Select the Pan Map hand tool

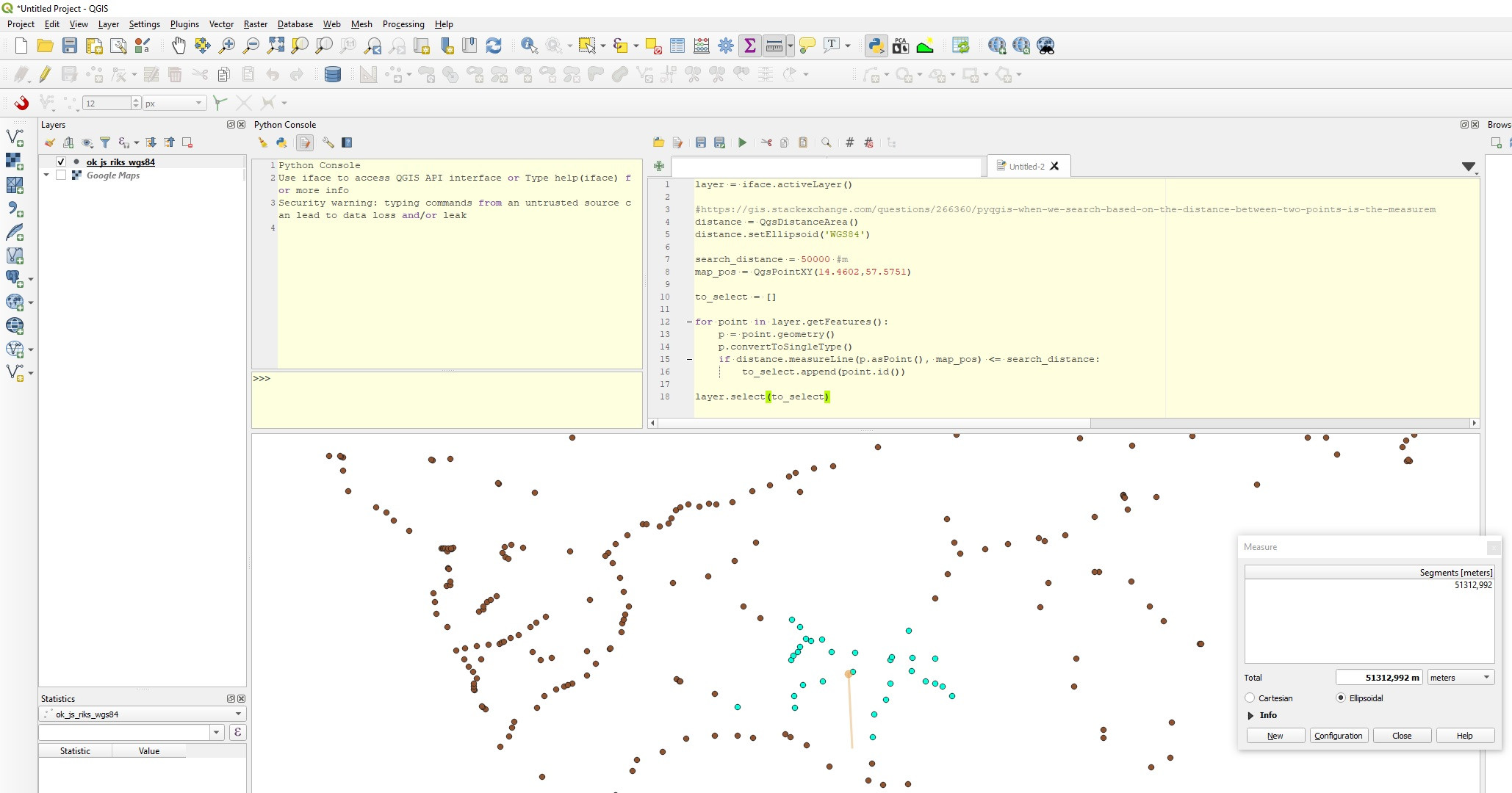point(179,46)
